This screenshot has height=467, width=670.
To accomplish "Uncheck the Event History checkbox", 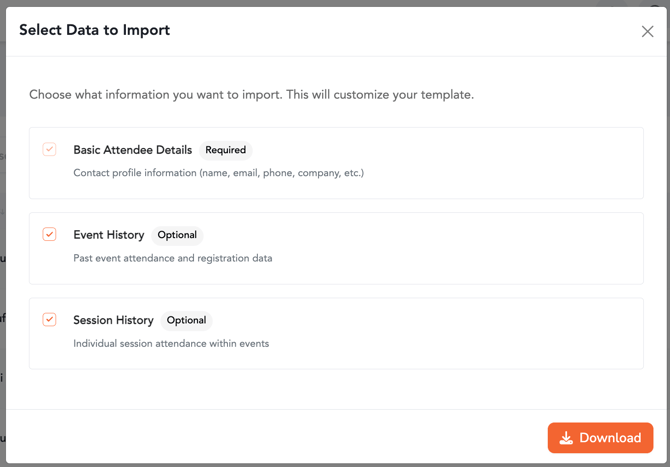I will pyautogui.click(x=49, y=235).
